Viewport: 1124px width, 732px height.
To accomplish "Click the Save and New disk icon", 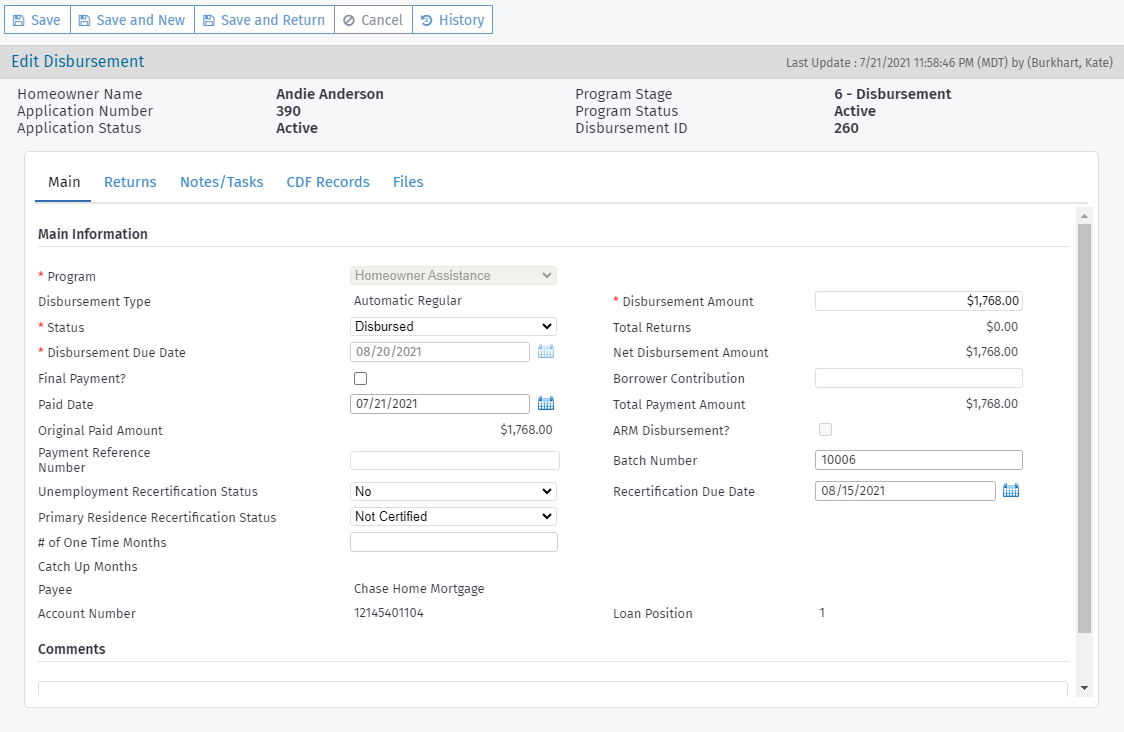I will point(83,19).
